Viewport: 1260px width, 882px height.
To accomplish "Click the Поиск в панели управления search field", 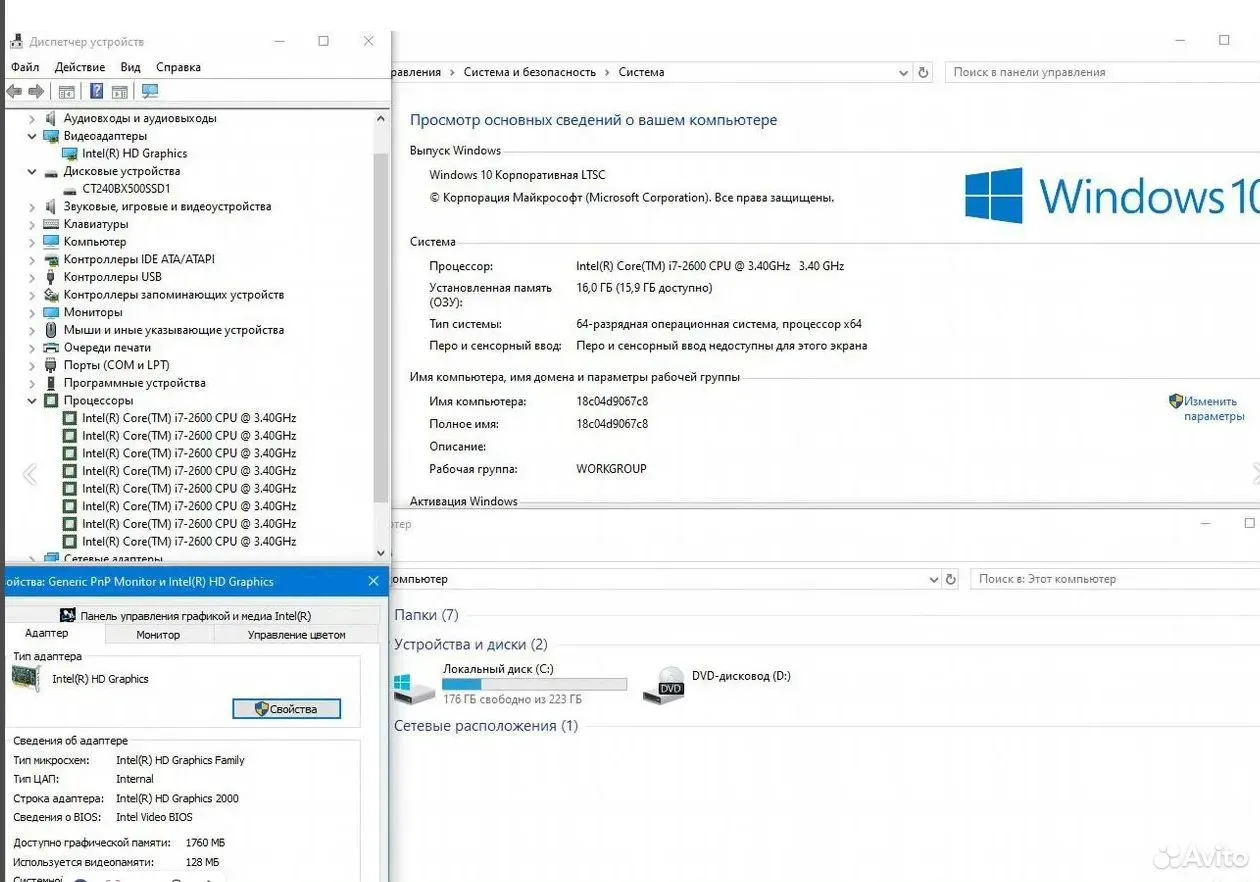I will (1103, 72).
